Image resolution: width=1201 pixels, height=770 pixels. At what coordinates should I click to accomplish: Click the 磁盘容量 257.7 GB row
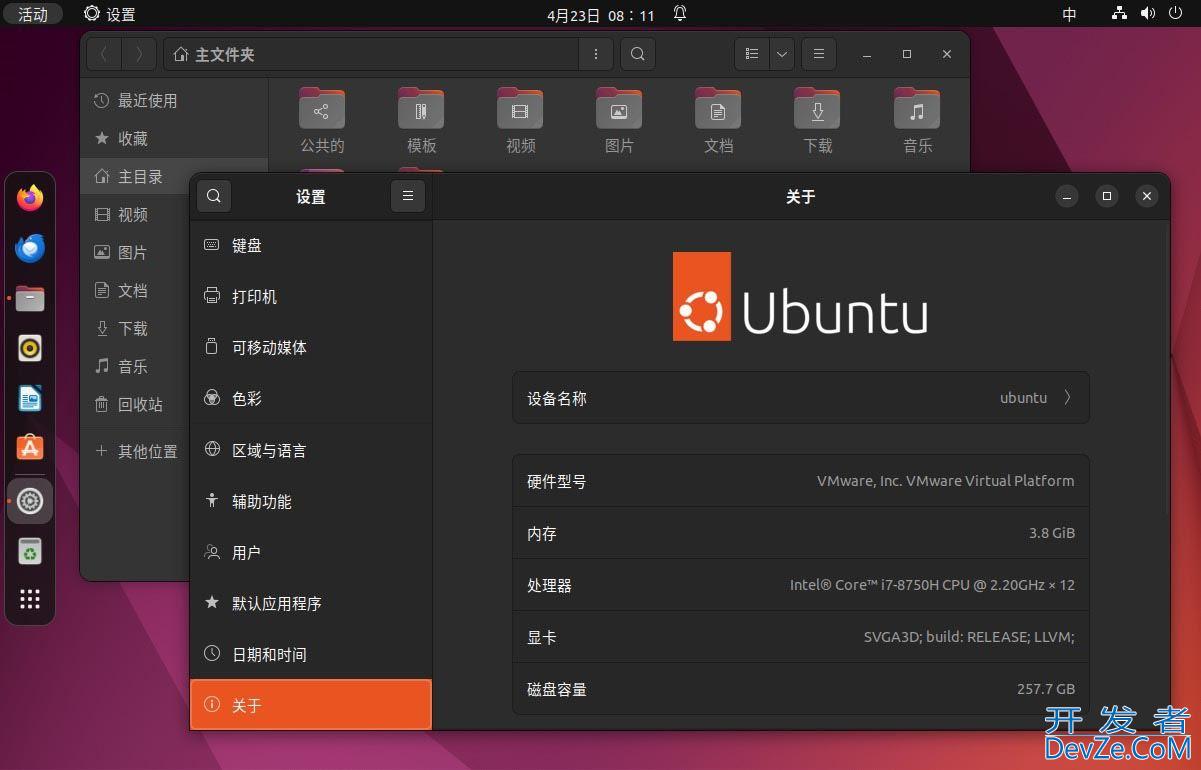tap(801, 688)
